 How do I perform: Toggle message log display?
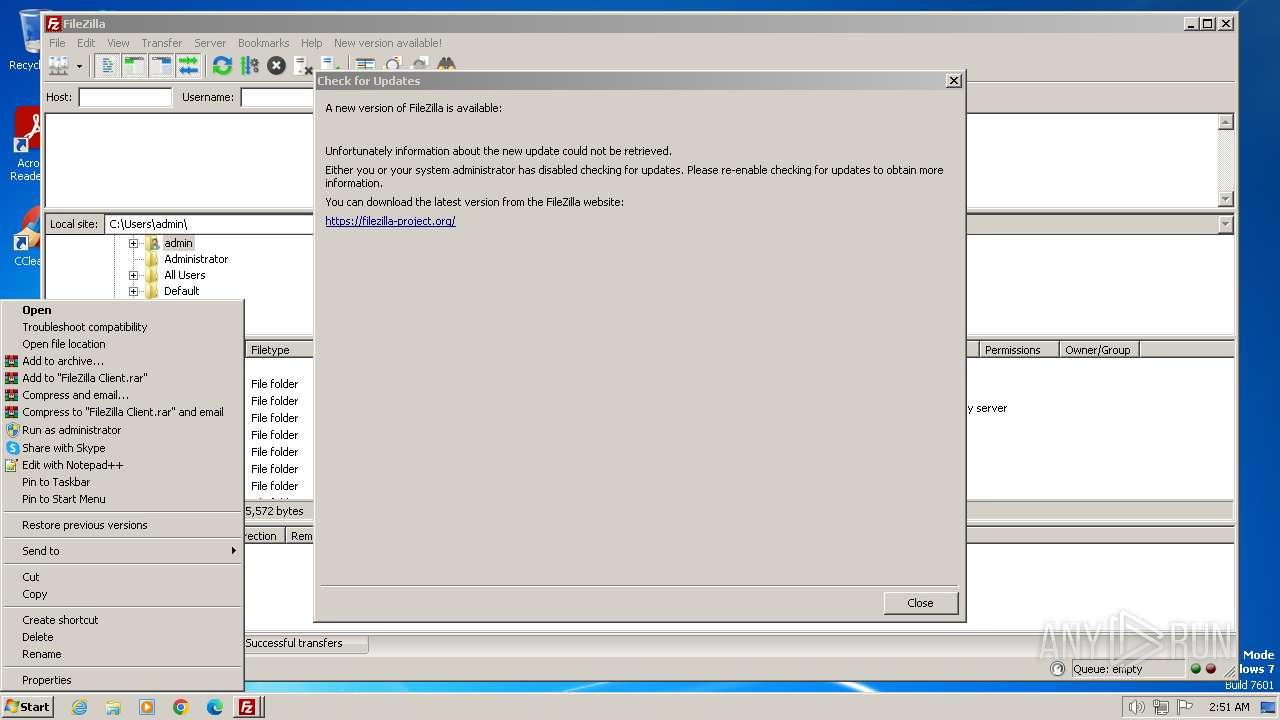(x=107, y=66)
